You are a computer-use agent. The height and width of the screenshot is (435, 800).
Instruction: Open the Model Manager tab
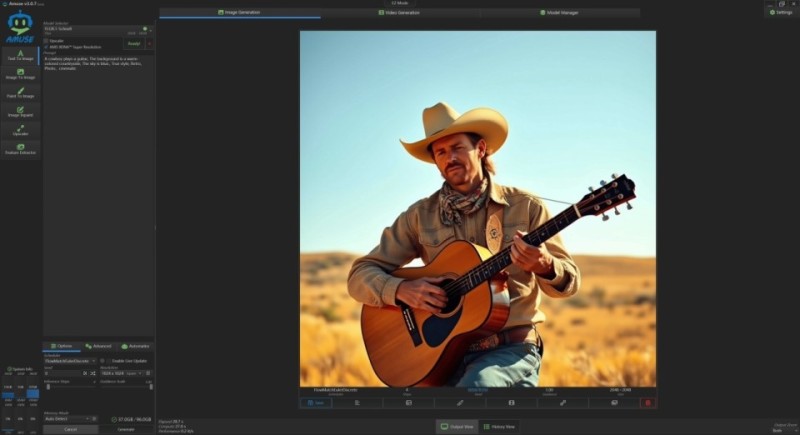(559, 13)
